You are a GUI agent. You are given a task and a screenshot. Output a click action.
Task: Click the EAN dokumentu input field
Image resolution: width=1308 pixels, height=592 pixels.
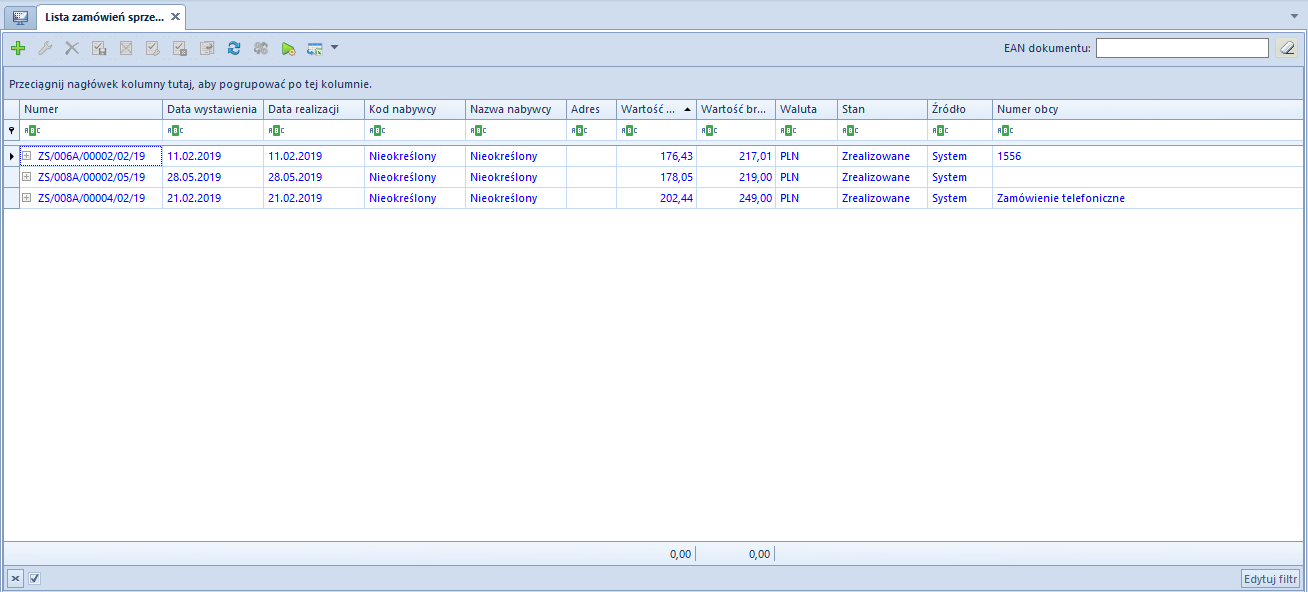(x=1182, y=48)
